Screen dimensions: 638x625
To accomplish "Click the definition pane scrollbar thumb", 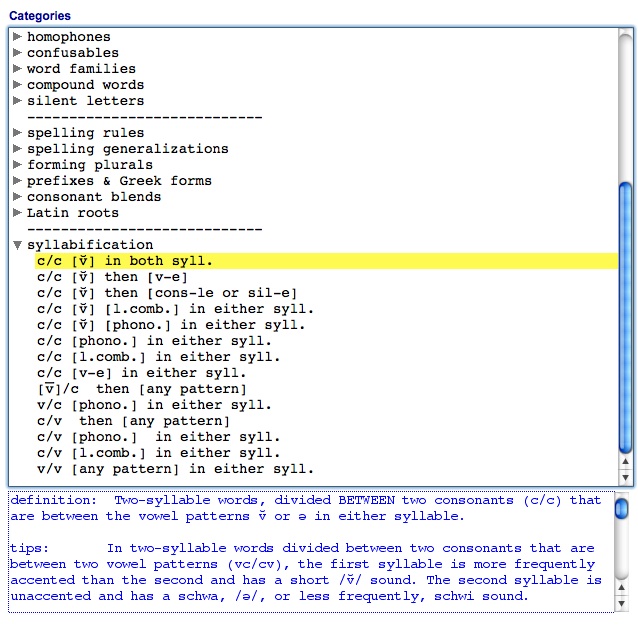I will point(622,510).
